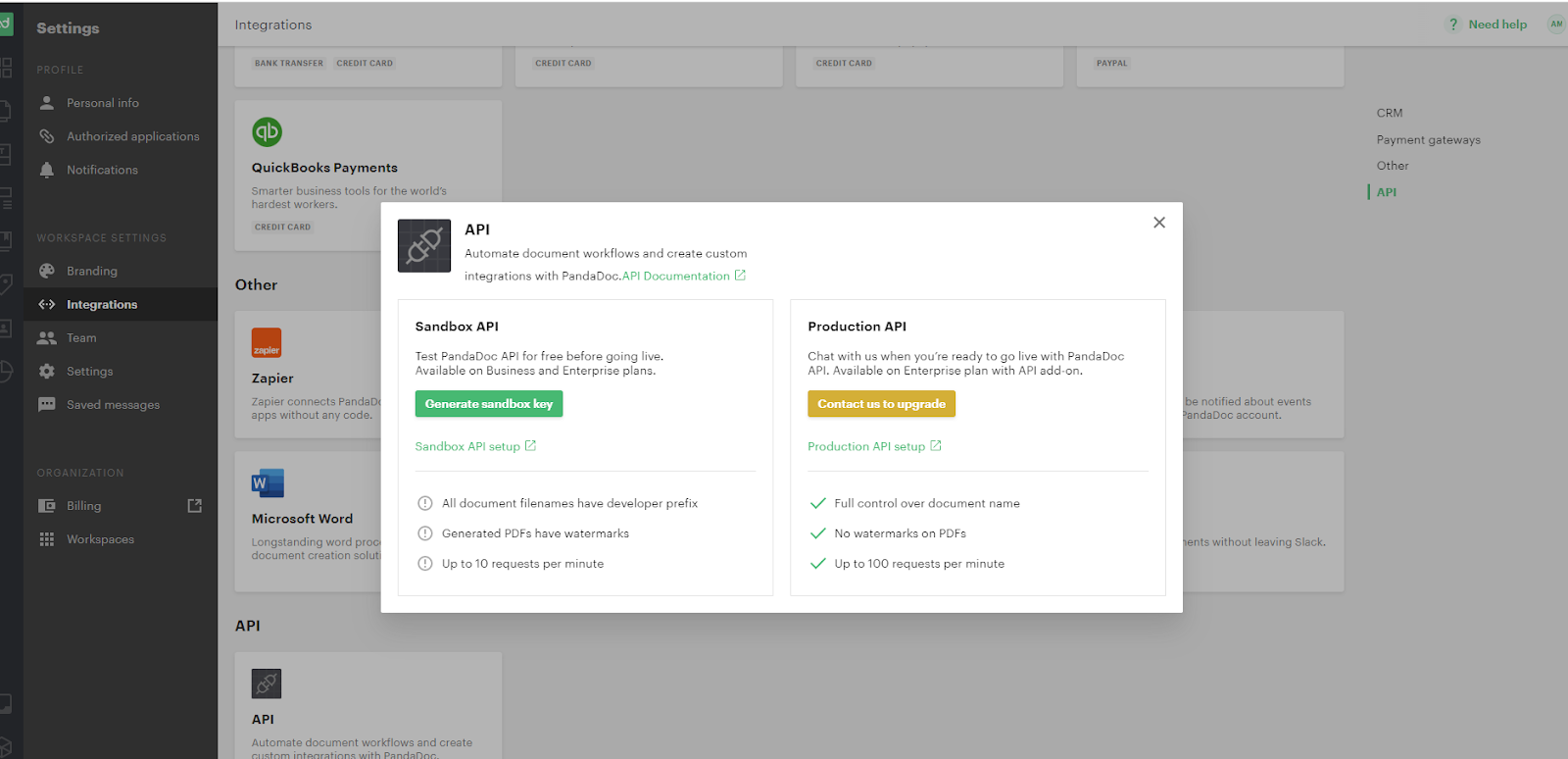Screen dimensions: 1568x759
Task: Click the question mark help icon
Action: [1453, 25]
